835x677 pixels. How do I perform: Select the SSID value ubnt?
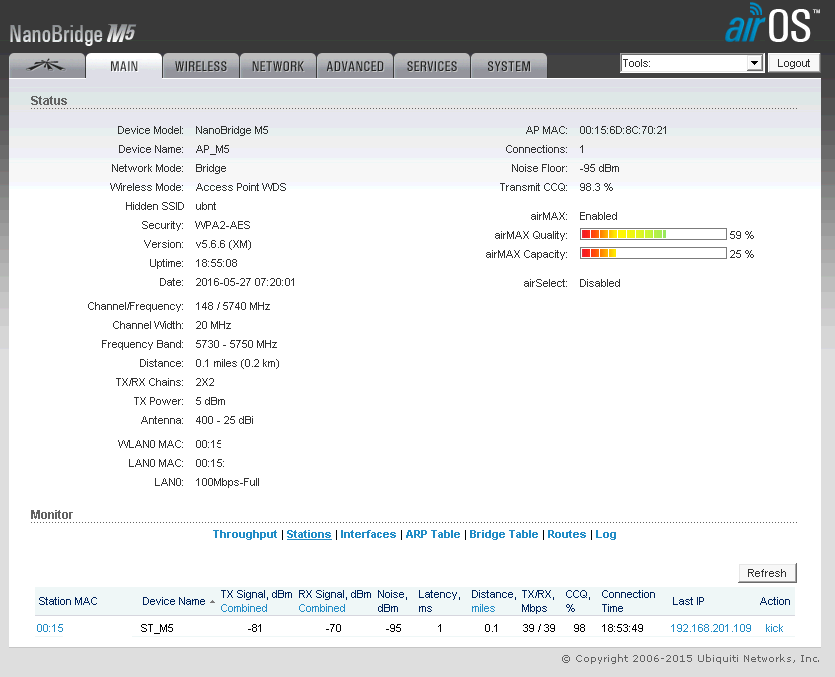206,206
